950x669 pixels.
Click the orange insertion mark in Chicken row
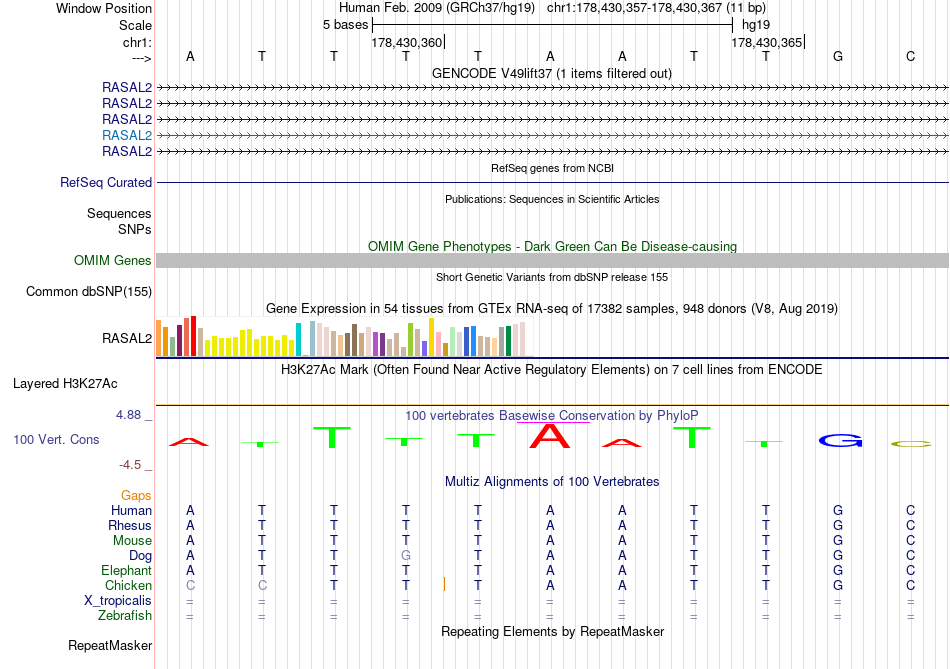click(444, 584)
